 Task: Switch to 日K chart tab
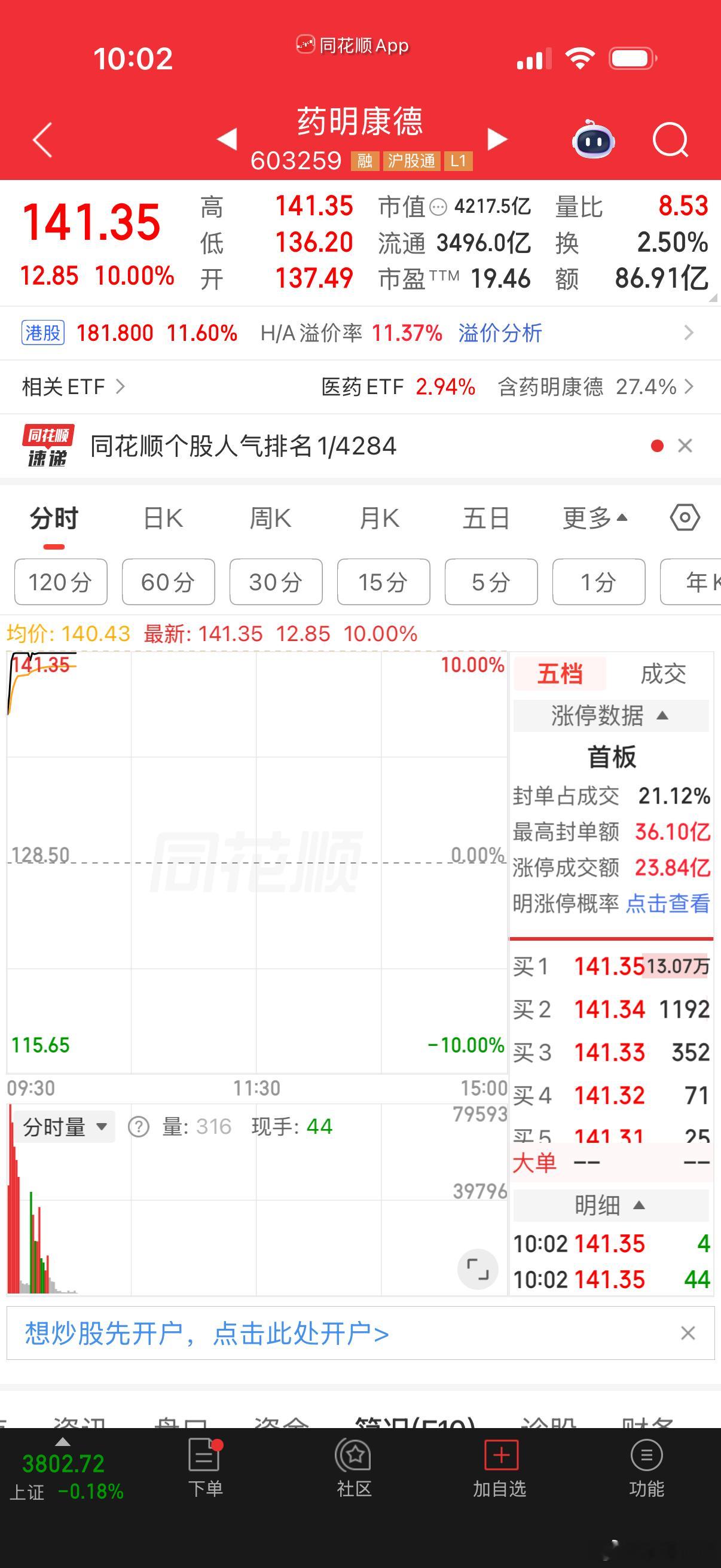point(163,518)
